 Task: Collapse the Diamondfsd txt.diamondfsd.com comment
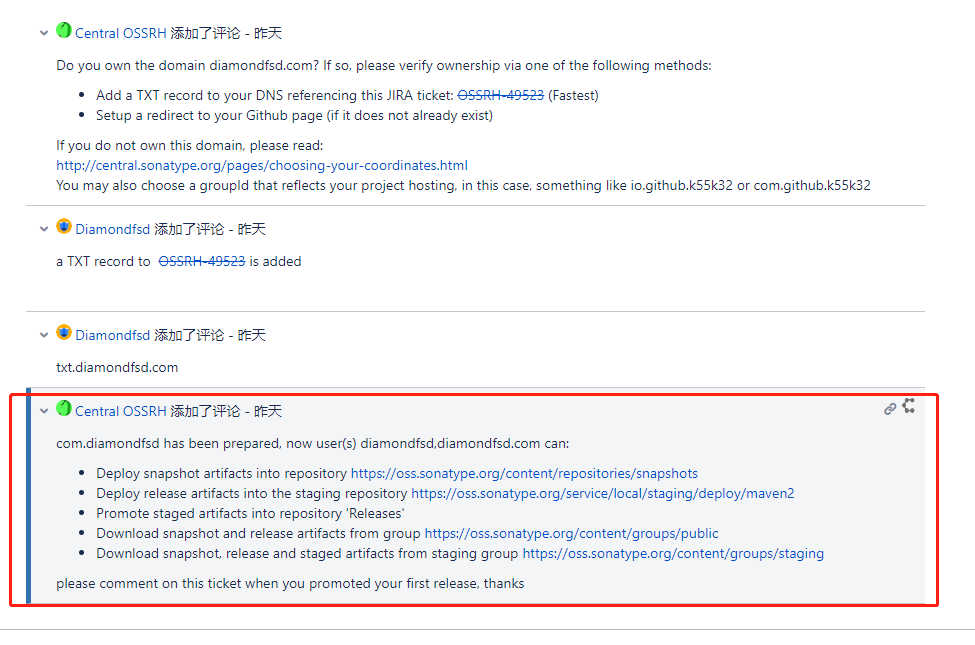(x=44, y=335)
